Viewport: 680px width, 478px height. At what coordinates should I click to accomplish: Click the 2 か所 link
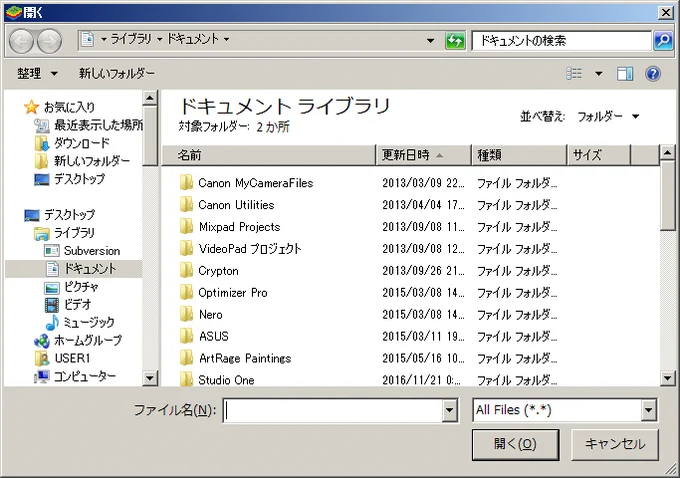coord(273,127)
